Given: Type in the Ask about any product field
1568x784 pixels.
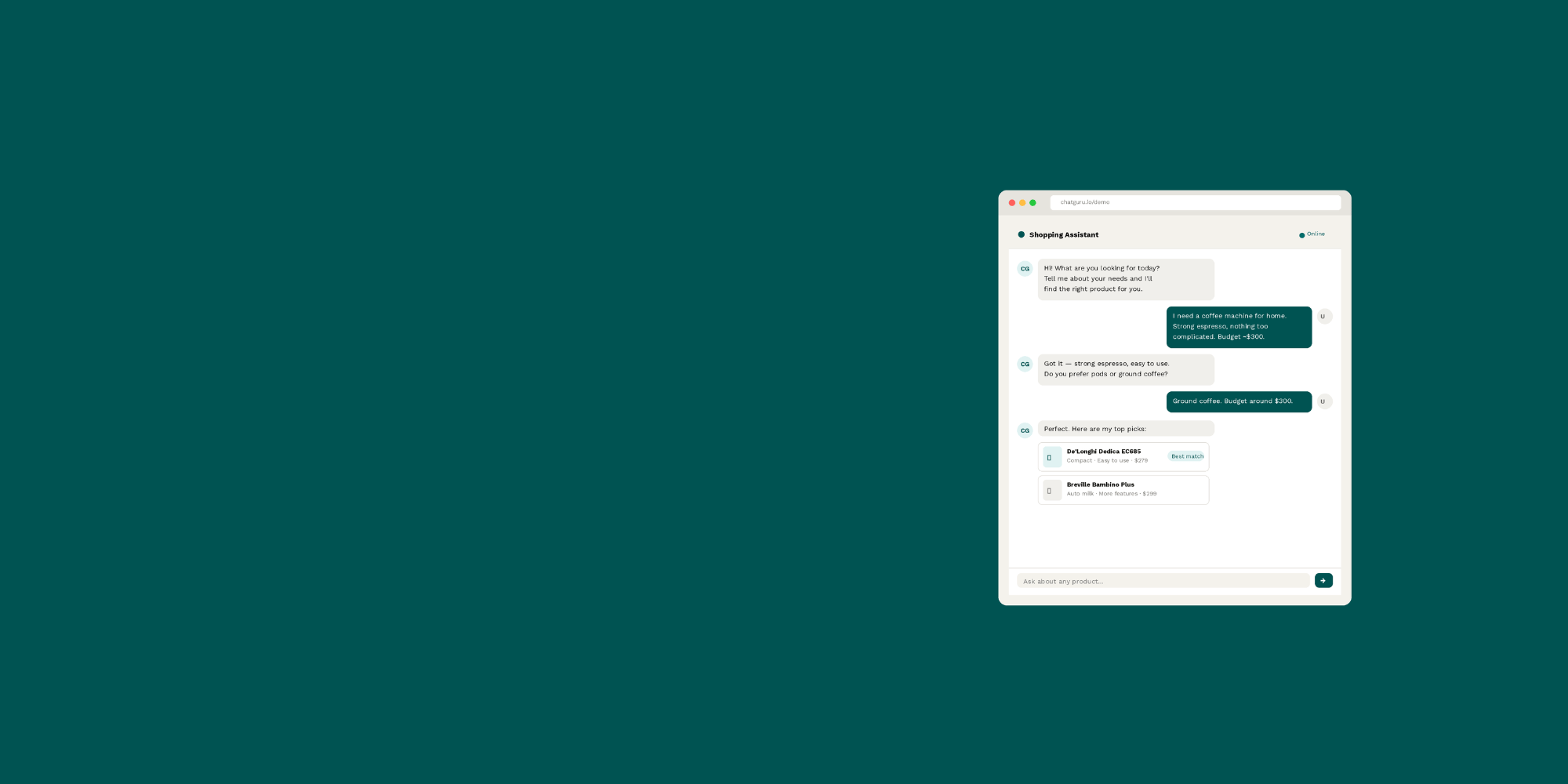Looking at the screenshot, I should [1163, 581].
